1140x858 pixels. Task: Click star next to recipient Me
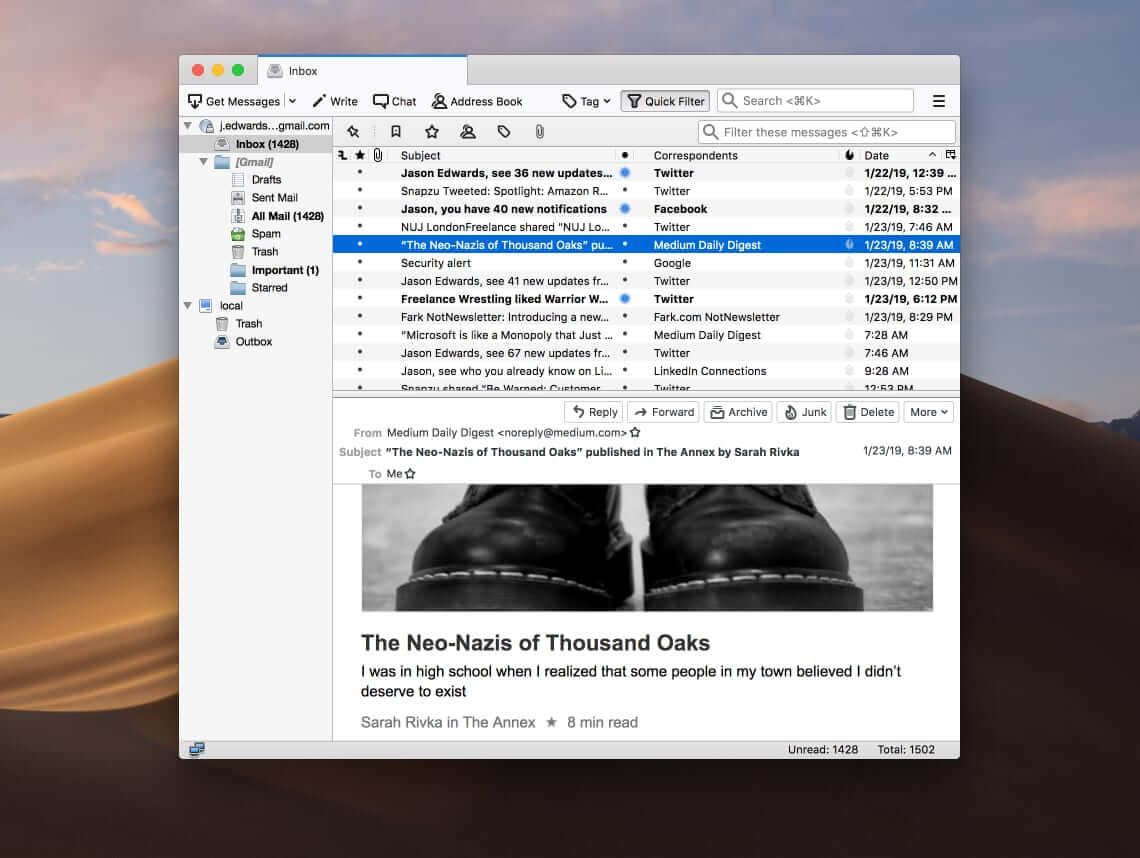pos(410,473)
